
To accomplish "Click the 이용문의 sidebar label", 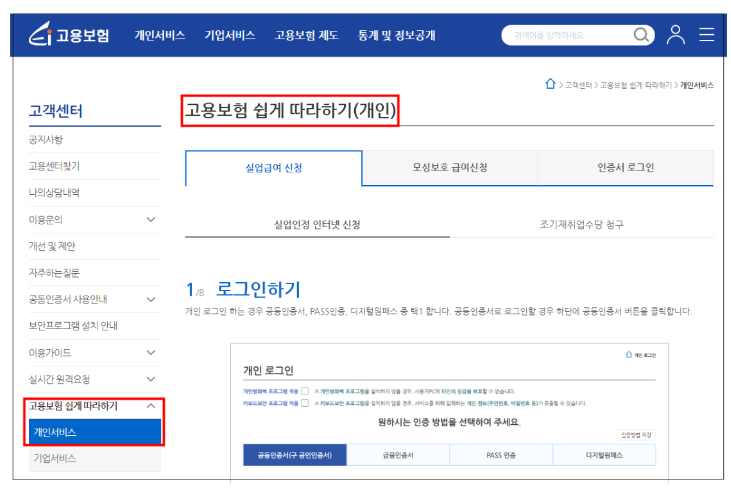I will [46, 220].
